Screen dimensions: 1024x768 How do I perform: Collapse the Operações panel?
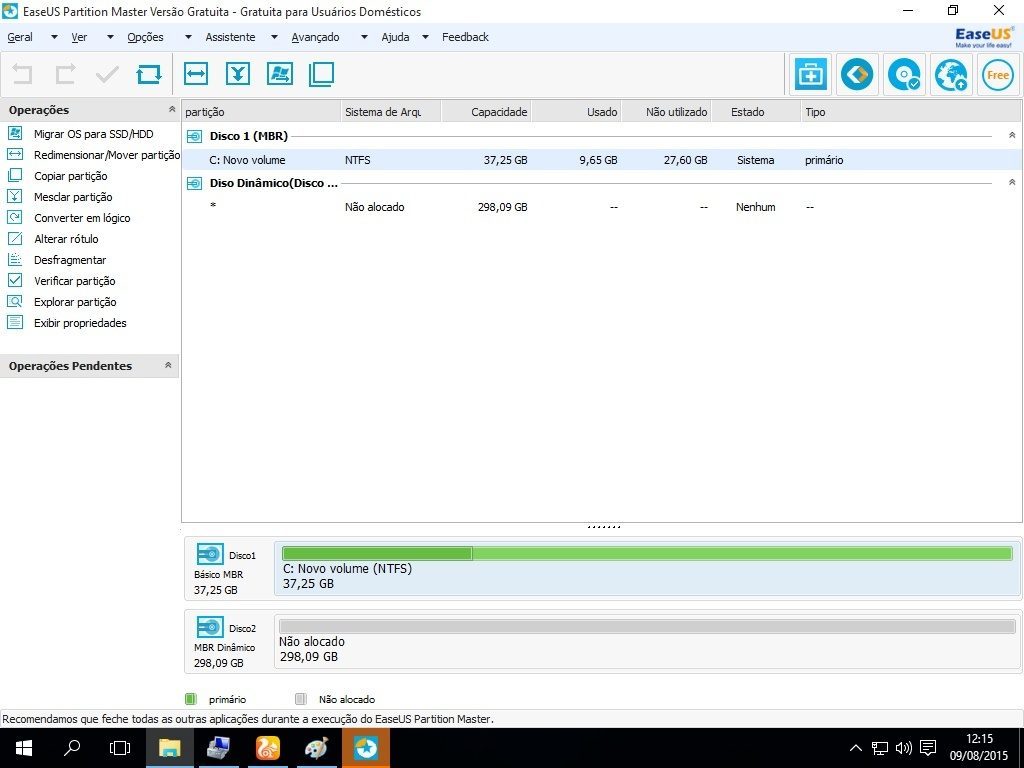tap(172, 109)
